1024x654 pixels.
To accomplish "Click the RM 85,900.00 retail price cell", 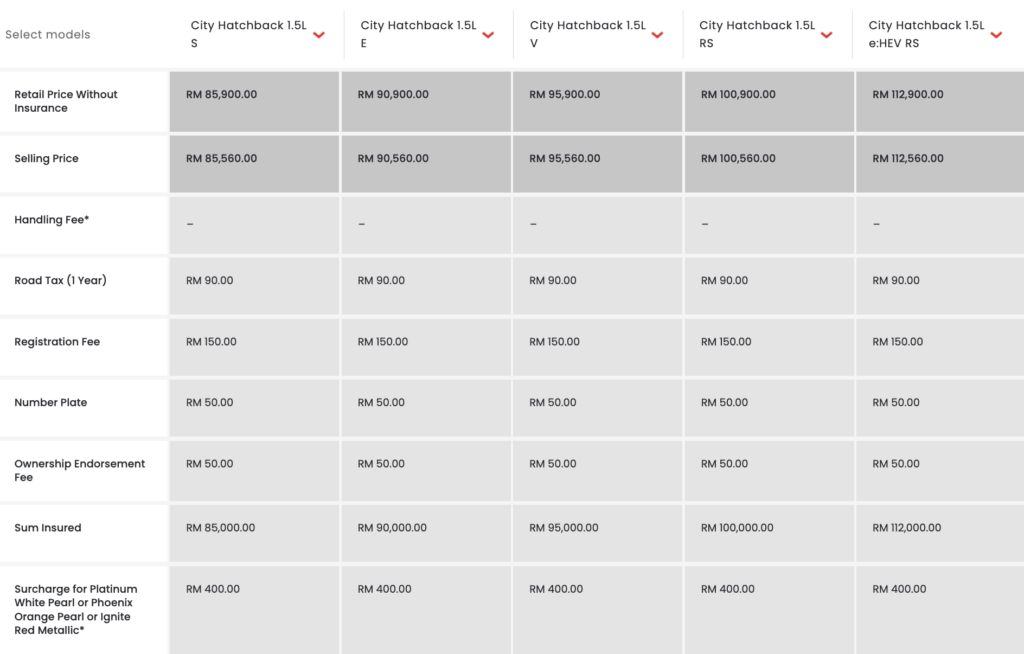I will [222, 95].
